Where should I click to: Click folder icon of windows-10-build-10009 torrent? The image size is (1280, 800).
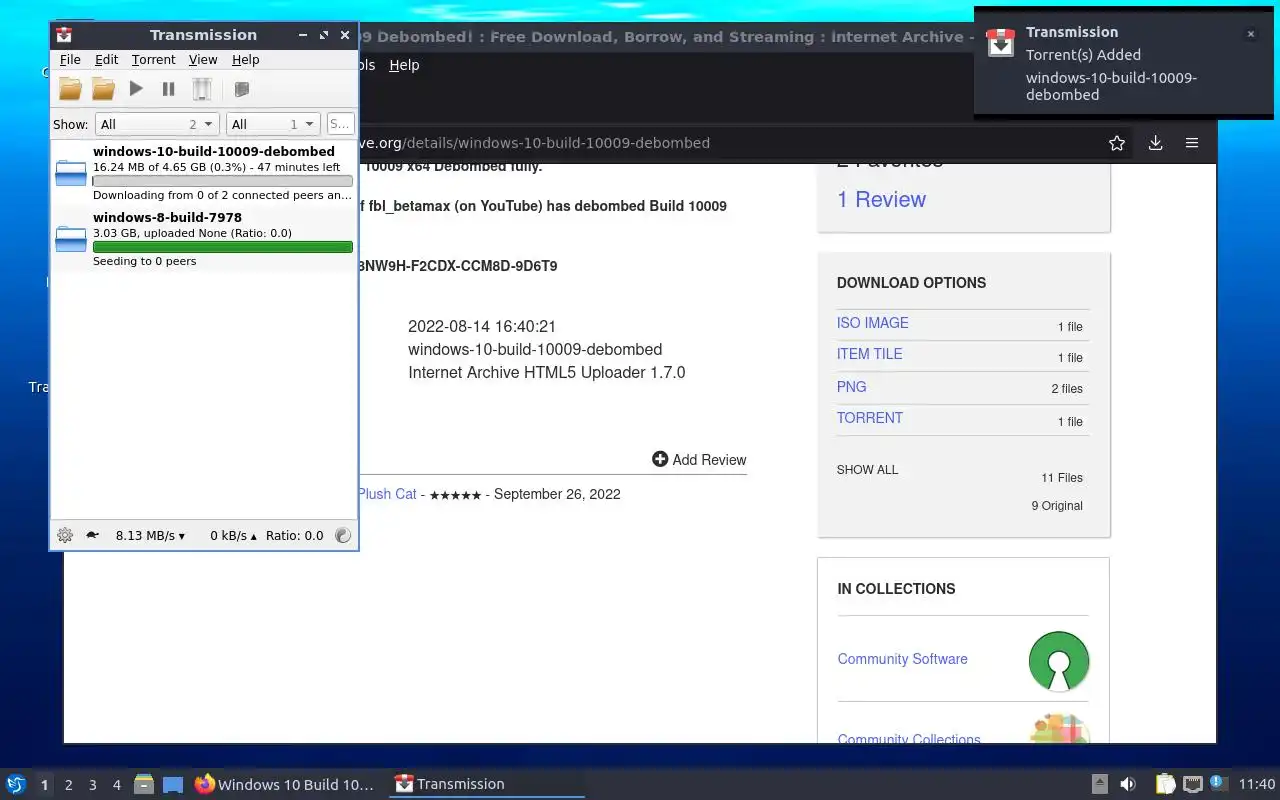click(x=71, y=173)
